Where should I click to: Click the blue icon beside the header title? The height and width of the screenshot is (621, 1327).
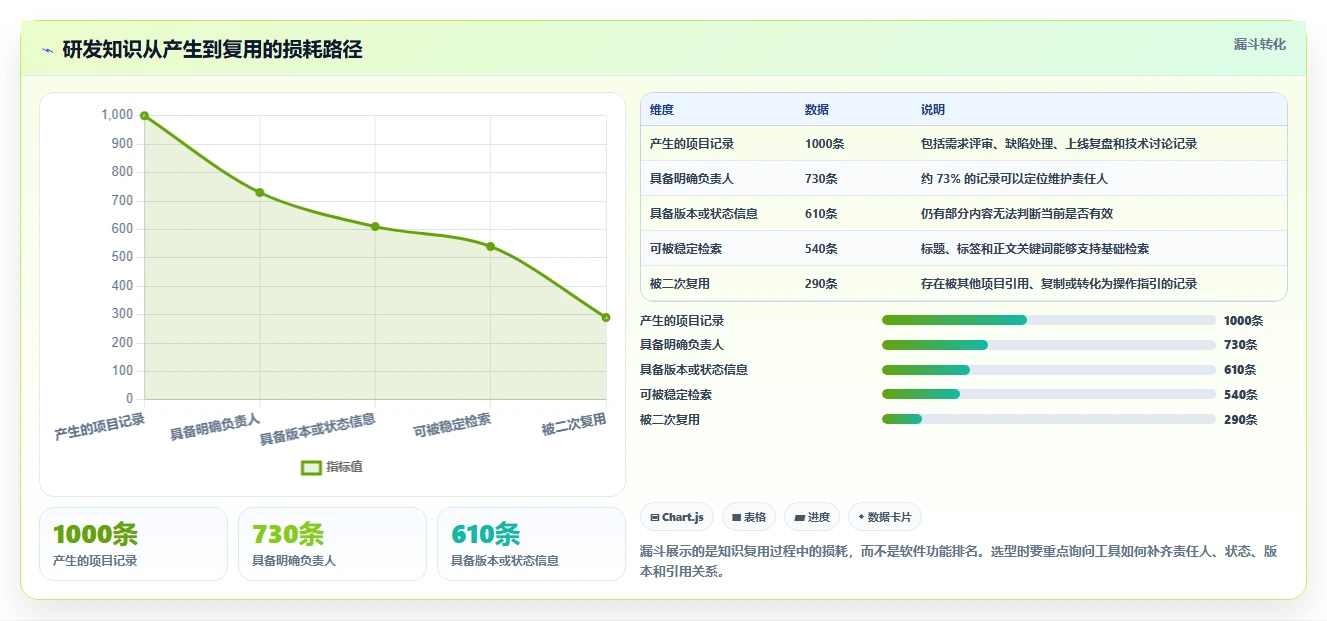click(47, 50)
